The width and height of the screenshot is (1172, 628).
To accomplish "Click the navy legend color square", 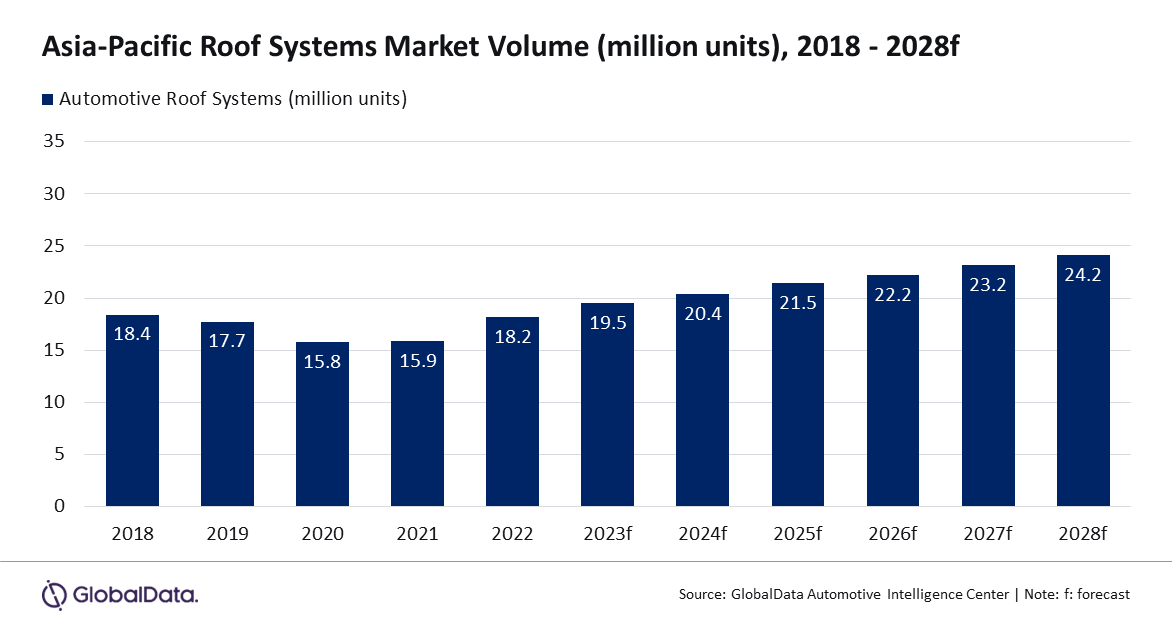I will tap(47, 99).
